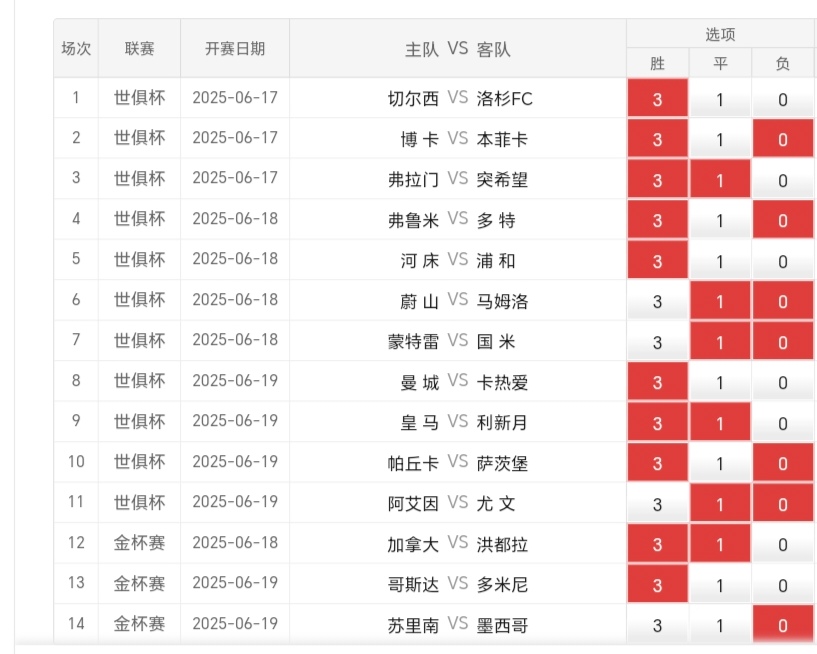The width and height of the screenshot is (817, 654).
Task: Select draw option 1 for 博卡 VS 本菲卡
Action: tap(720, 139)
